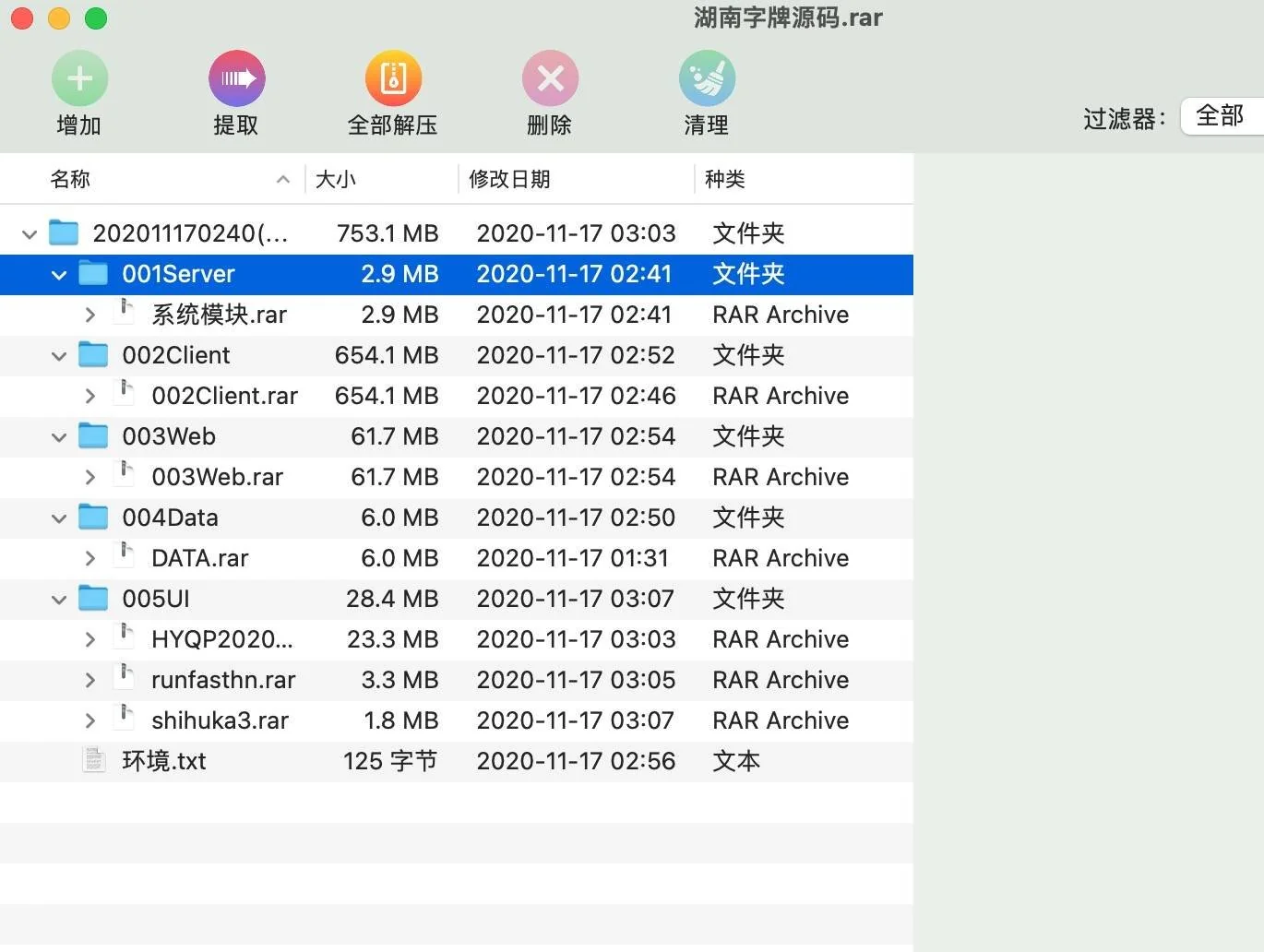
Task: Click the Clean (清理) broom icon
Action: click(x=707, y=78)
